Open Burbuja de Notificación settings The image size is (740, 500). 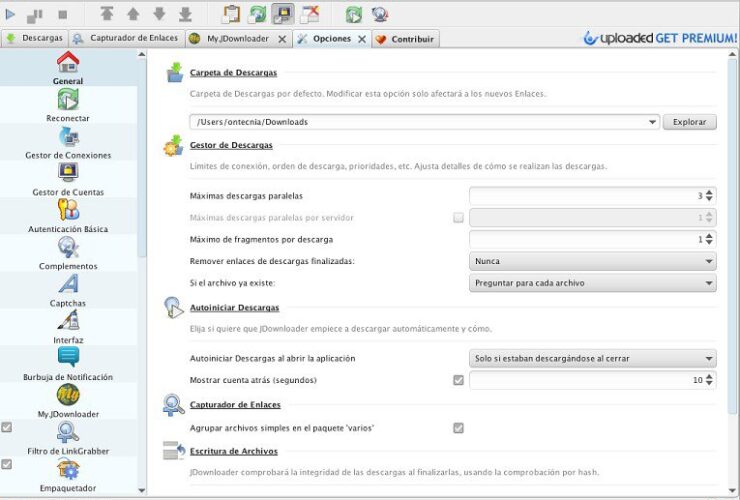click(68, 364)
